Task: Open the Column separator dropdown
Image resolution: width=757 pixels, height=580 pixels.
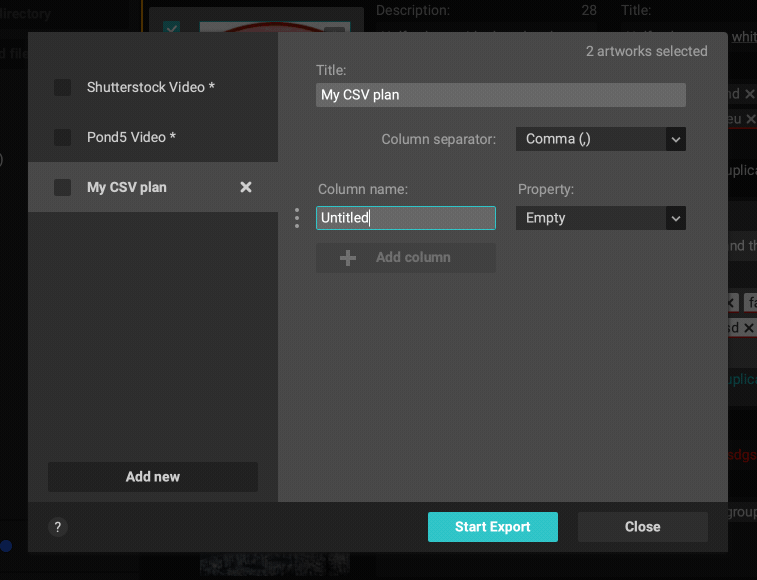Action: pyautogui.click(x=600, y=139)
